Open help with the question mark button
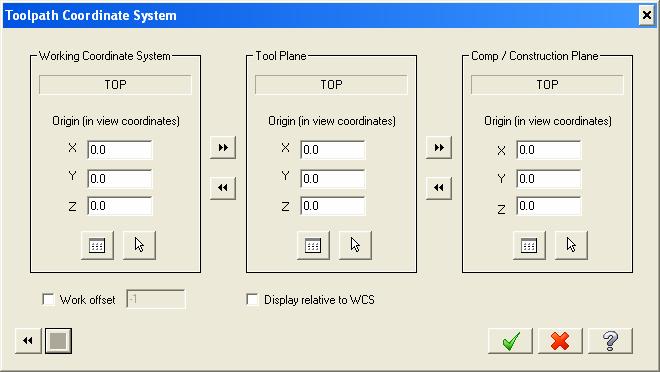 [x=610, y=341]
